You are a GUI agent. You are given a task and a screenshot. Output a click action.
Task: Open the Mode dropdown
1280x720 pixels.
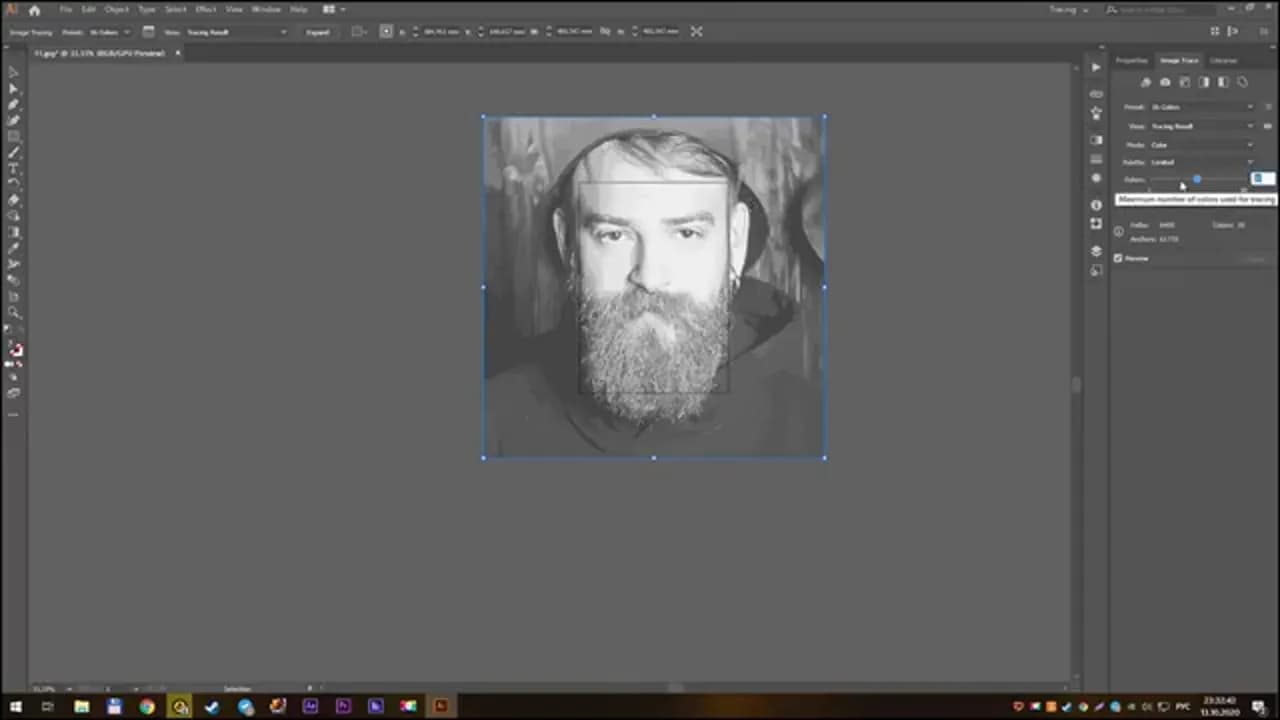pos(1201,145)
